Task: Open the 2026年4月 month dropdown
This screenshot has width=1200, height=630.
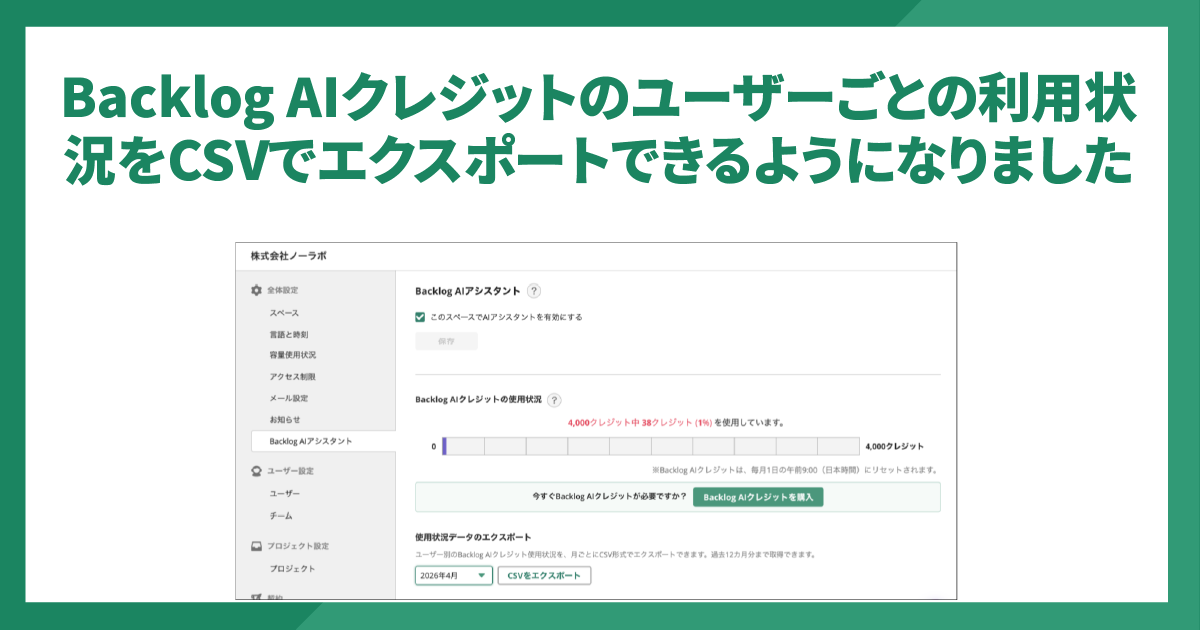Action: (454, 576)
